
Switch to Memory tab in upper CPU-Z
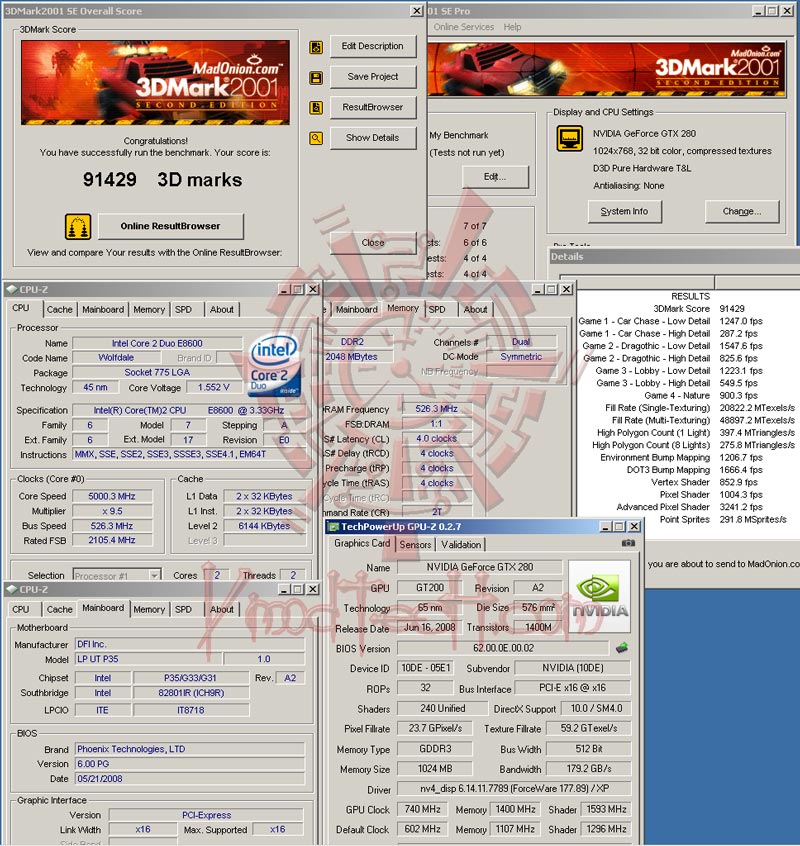point(149,310)
